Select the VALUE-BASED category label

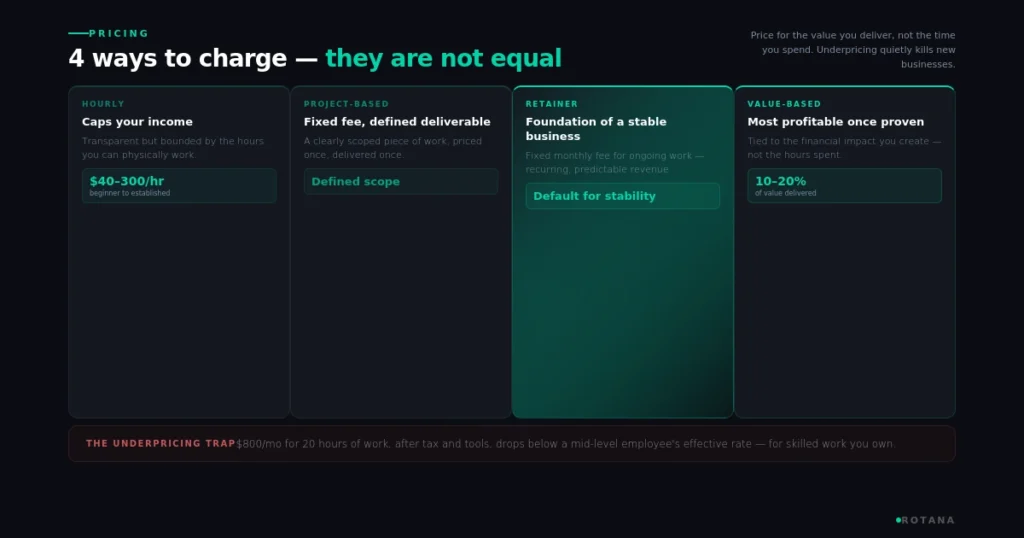click(x=784, y=104)
